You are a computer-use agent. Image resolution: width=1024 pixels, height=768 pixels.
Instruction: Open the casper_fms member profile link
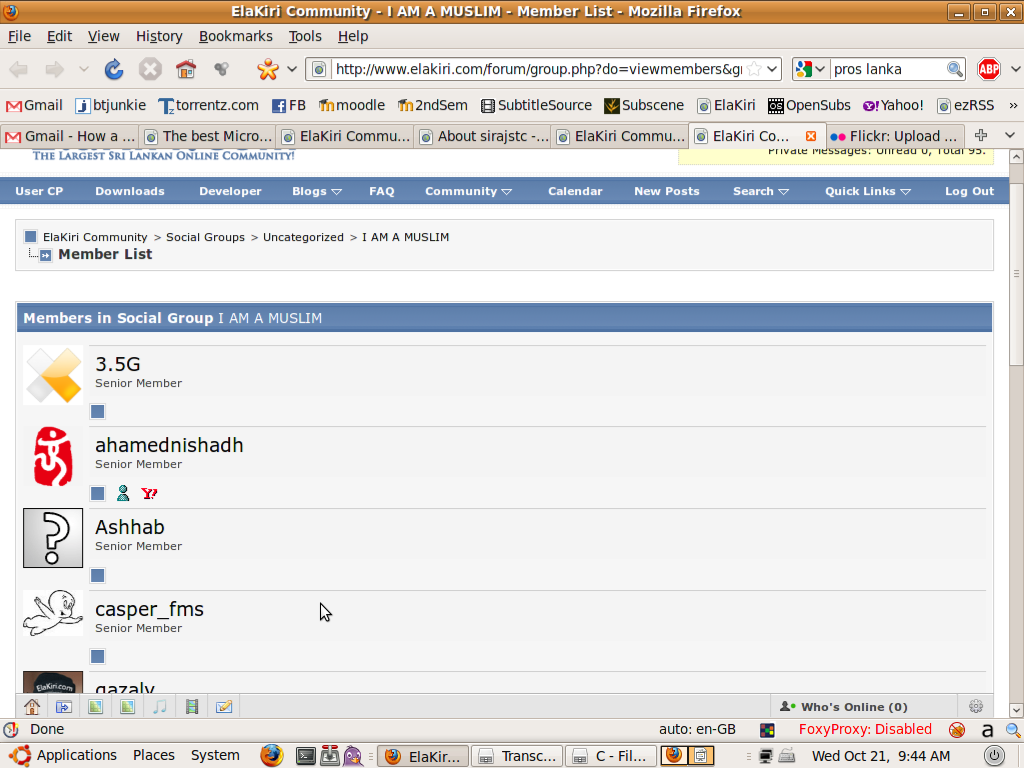(x=150, y=609)
